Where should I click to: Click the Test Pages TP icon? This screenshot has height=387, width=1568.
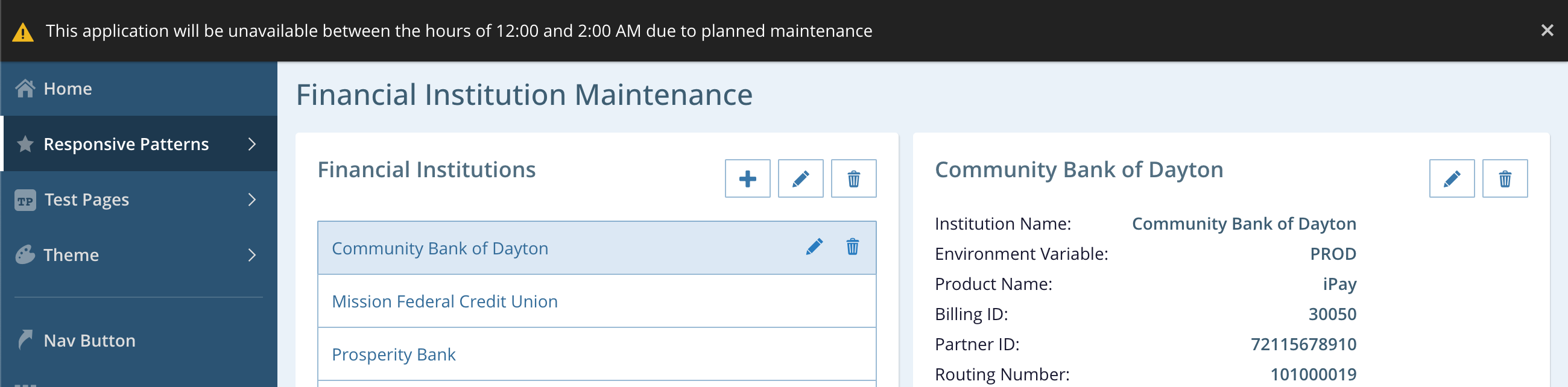(x=25, y=200)
